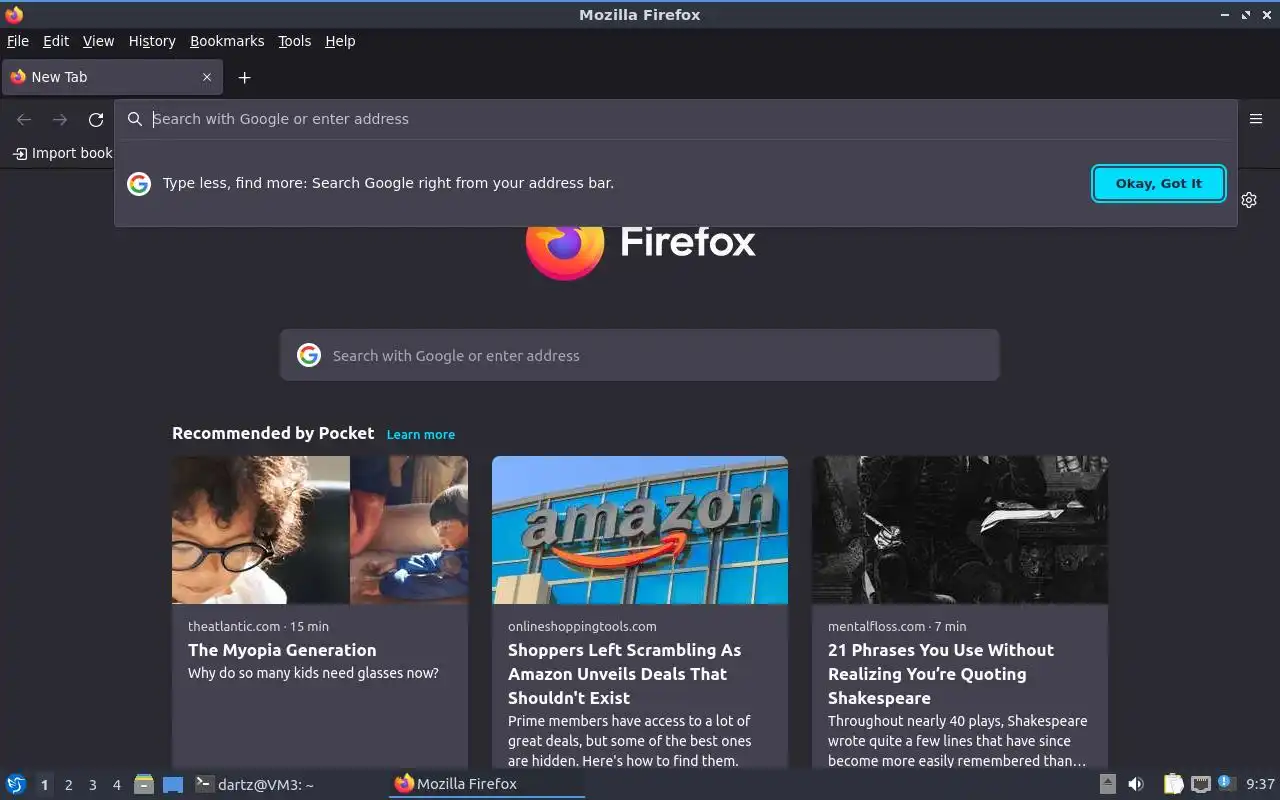This screenshot has width=1280, height=800.
Task: Click the Google icon in page search box
Action: [309, 355]
